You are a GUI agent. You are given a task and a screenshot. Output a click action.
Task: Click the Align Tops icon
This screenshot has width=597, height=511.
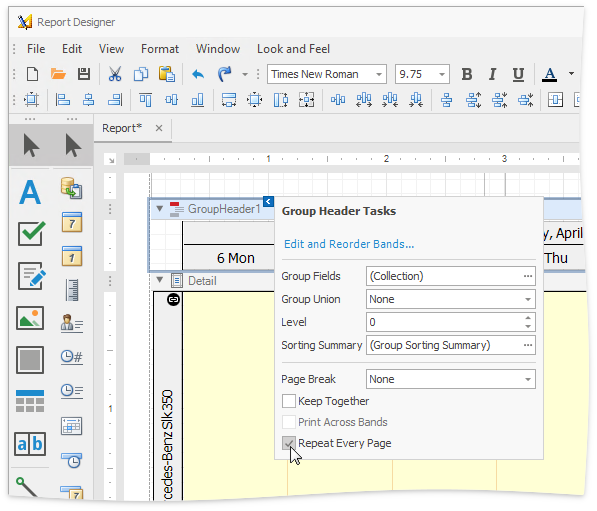tap(145, 100)
